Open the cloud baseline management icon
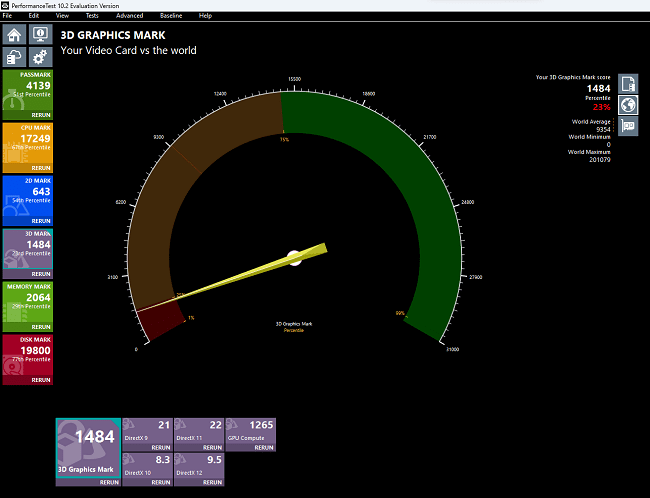650x498 pixels. coord(15,57)
